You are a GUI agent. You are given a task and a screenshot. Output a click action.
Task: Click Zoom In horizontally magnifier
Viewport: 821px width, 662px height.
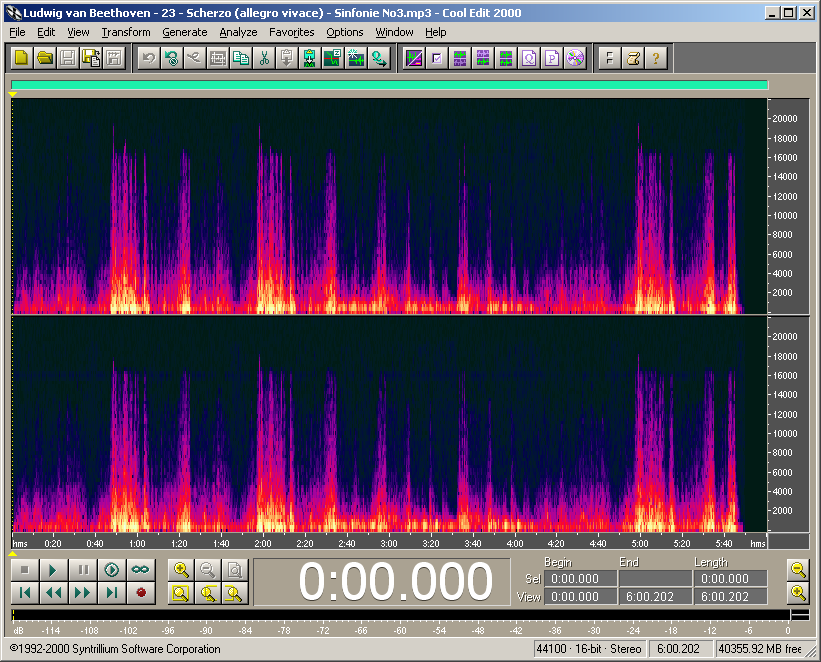(x=182, y=570)
